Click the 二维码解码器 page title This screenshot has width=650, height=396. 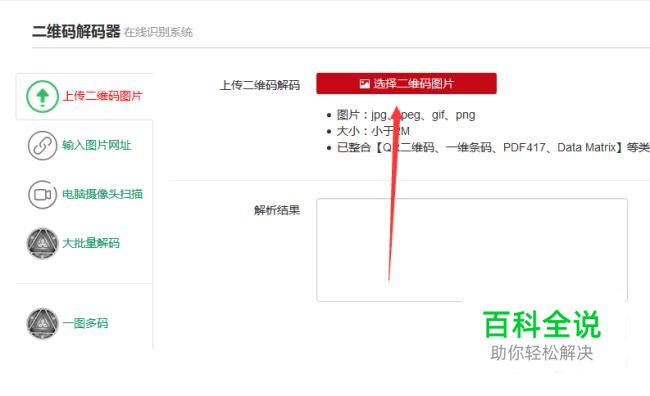76,32
